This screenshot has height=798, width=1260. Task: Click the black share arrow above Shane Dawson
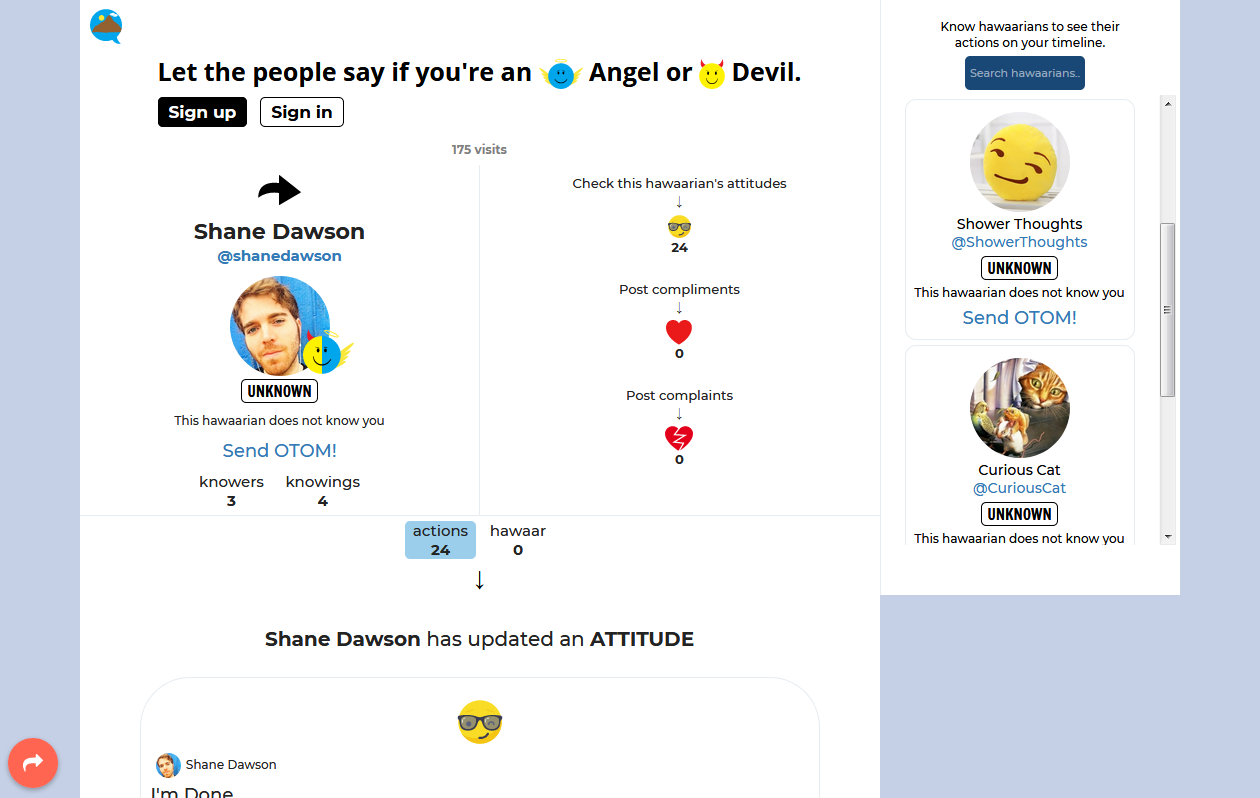click(279, 190)
